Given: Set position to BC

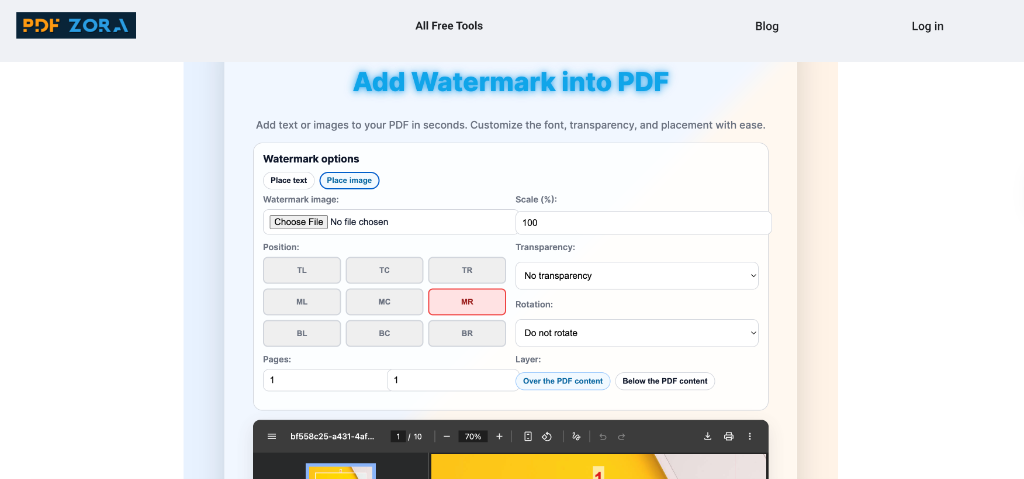Looking at the screenshot, I should pyautogui.click(x=384, y=333).
